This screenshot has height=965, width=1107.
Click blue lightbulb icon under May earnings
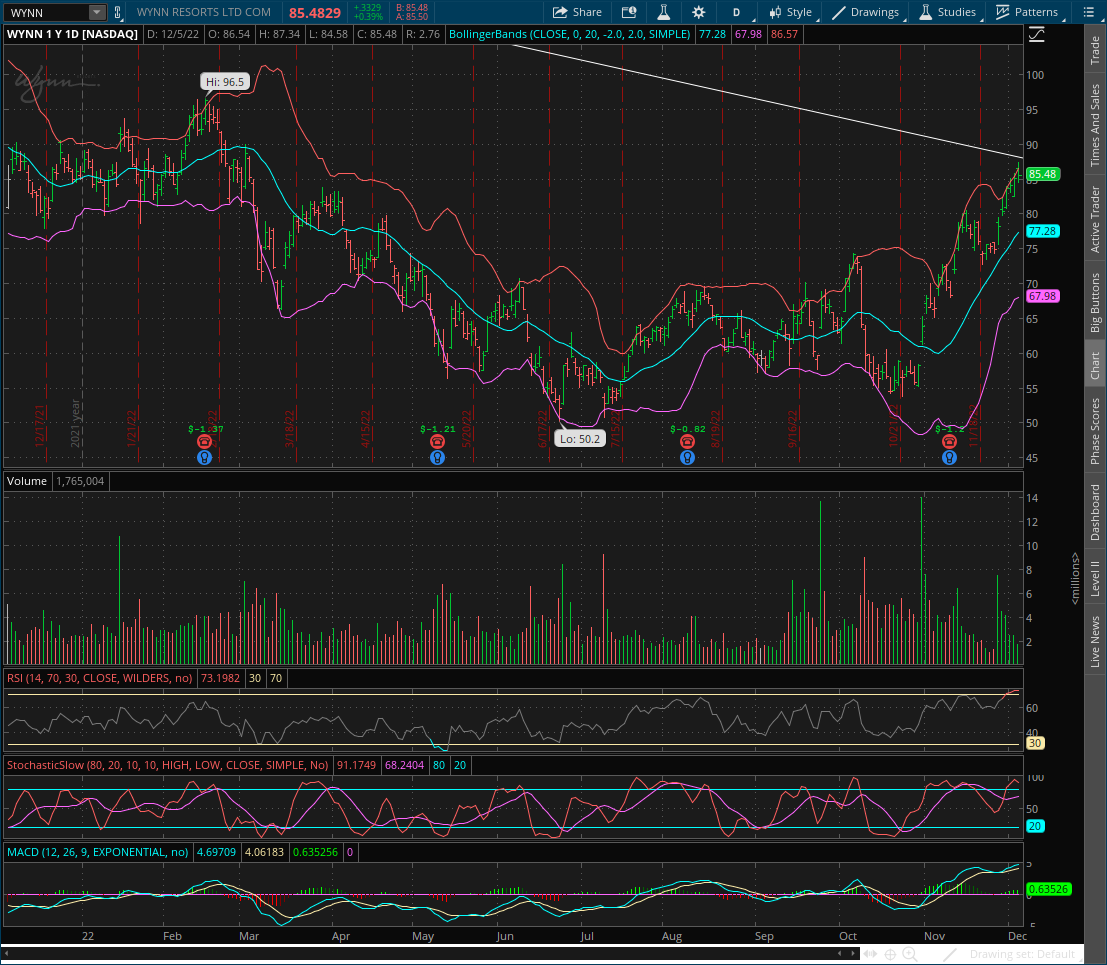pyautogui.click(x=437, y=457)
